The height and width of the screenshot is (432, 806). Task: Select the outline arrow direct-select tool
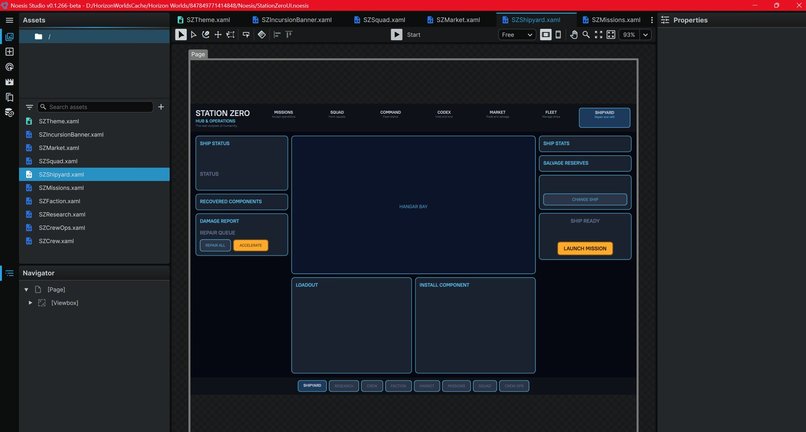(x=194, y=34)
